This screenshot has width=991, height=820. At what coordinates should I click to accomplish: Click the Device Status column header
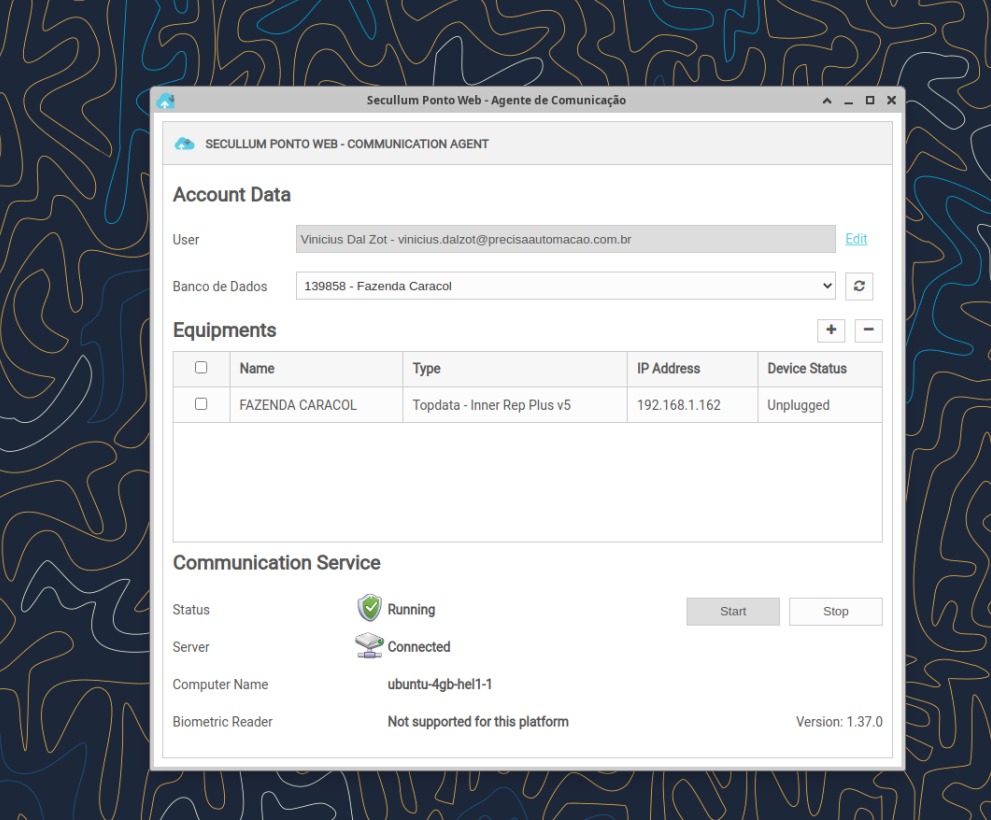click(x=806, y=368)
